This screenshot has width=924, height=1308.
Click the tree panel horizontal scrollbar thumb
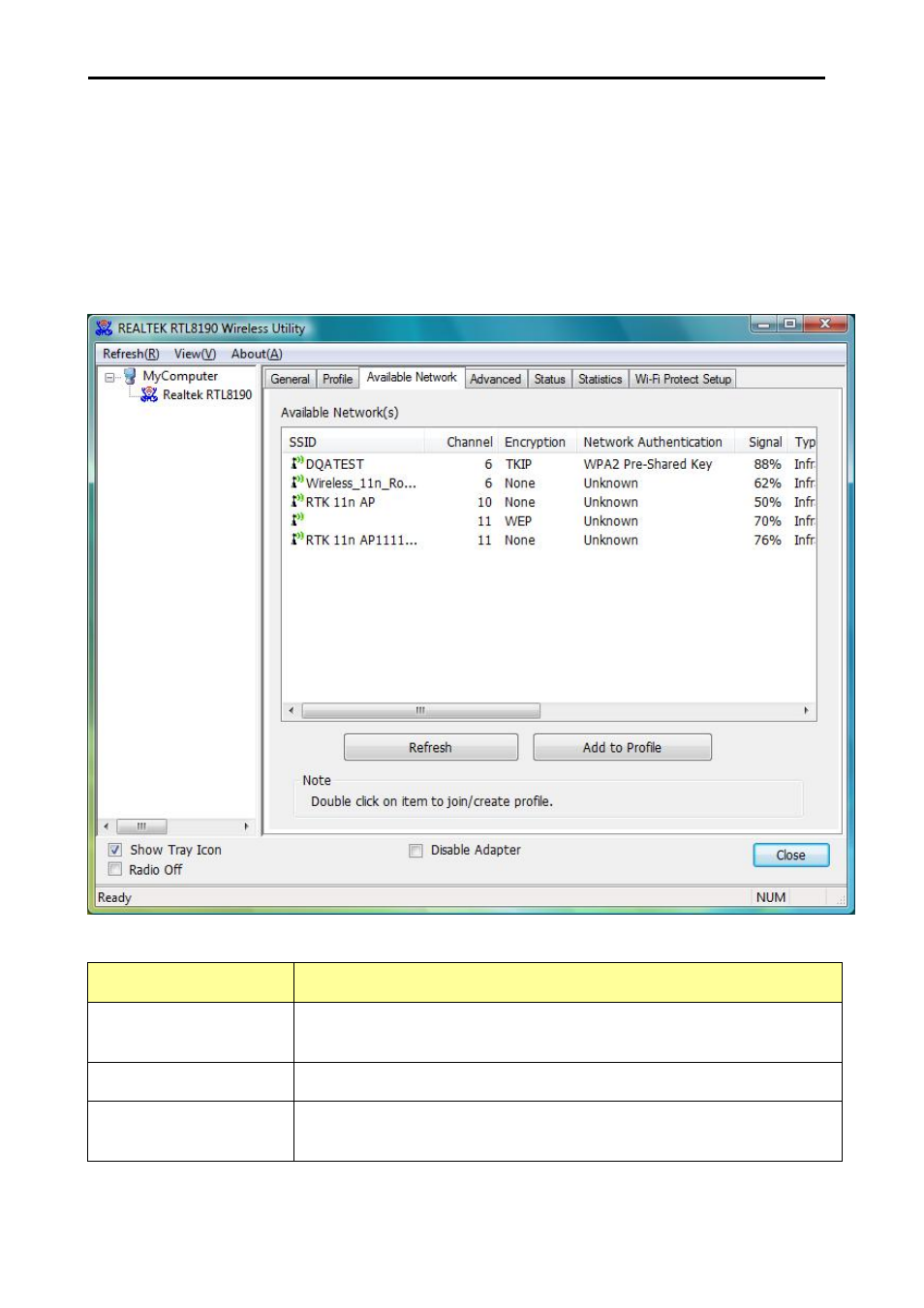[141, 826]
